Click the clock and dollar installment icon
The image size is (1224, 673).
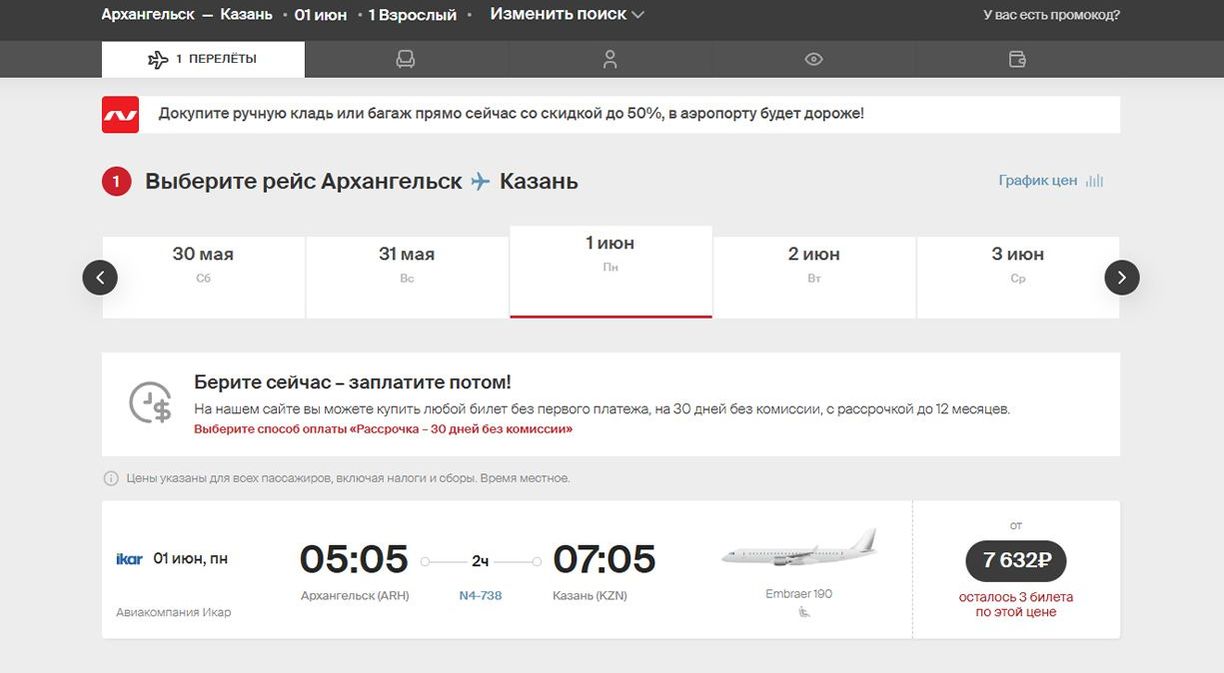pos(151,403)
